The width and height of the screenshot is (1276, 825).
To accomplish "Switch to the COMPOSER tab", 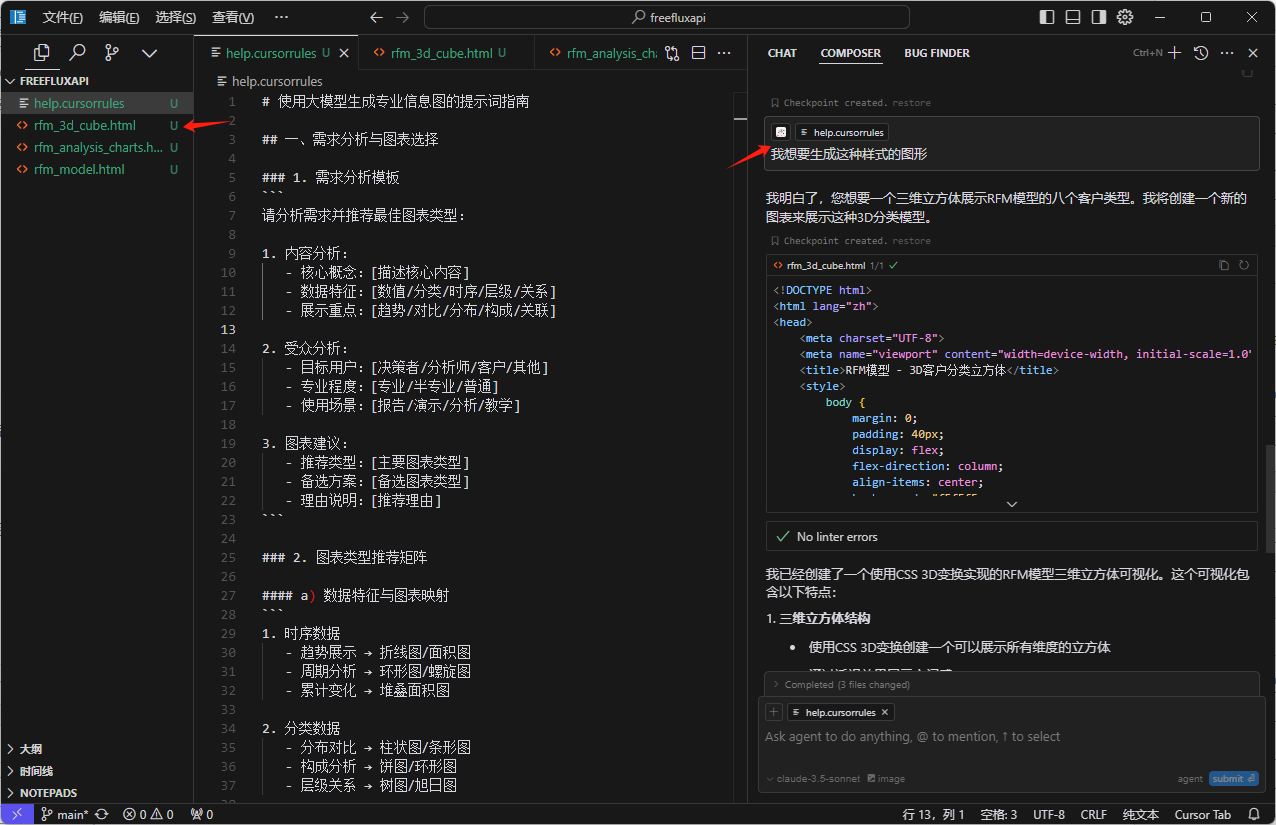I will tap(851, 53).
